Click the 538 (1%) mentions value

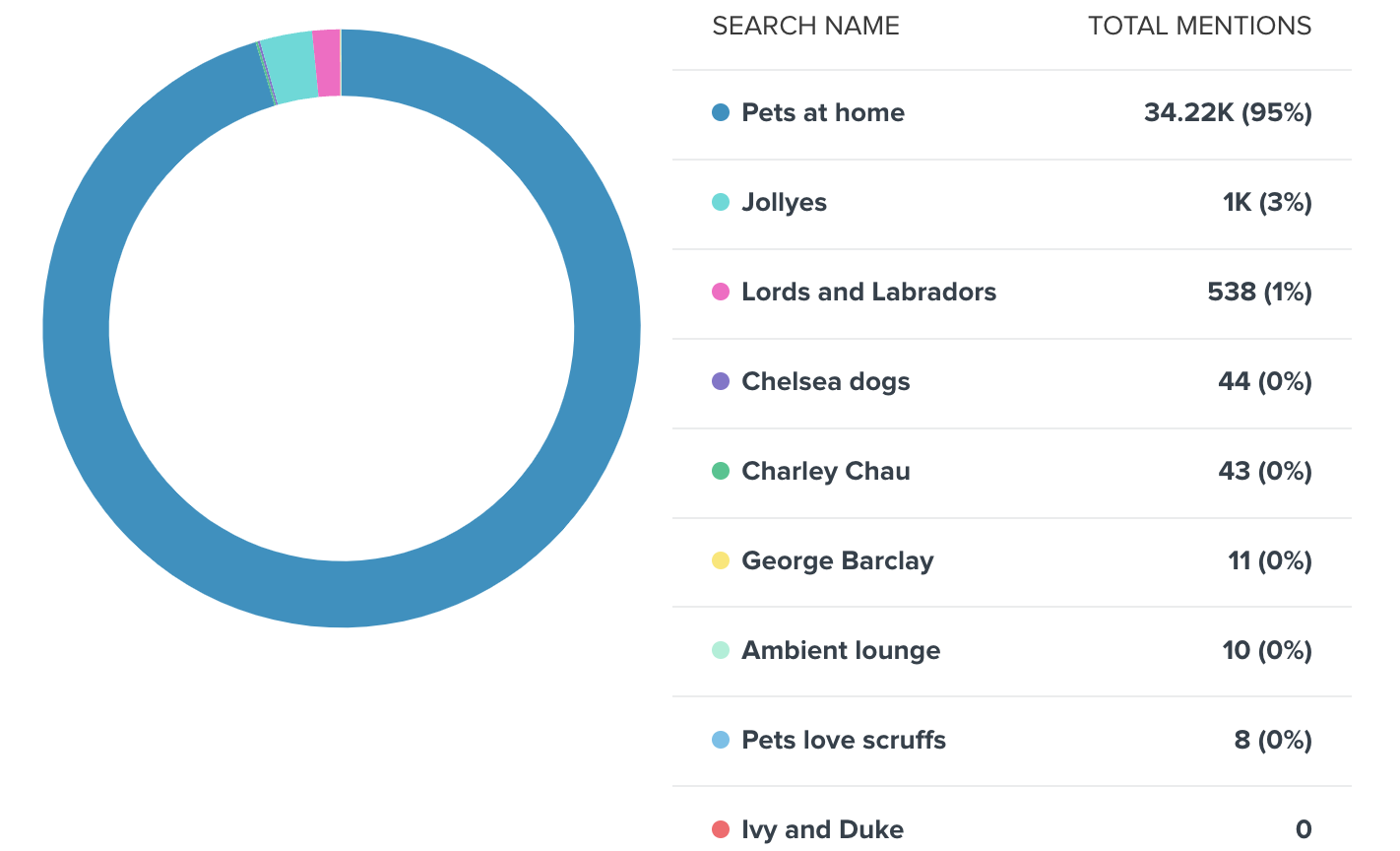click(1259, 292)
